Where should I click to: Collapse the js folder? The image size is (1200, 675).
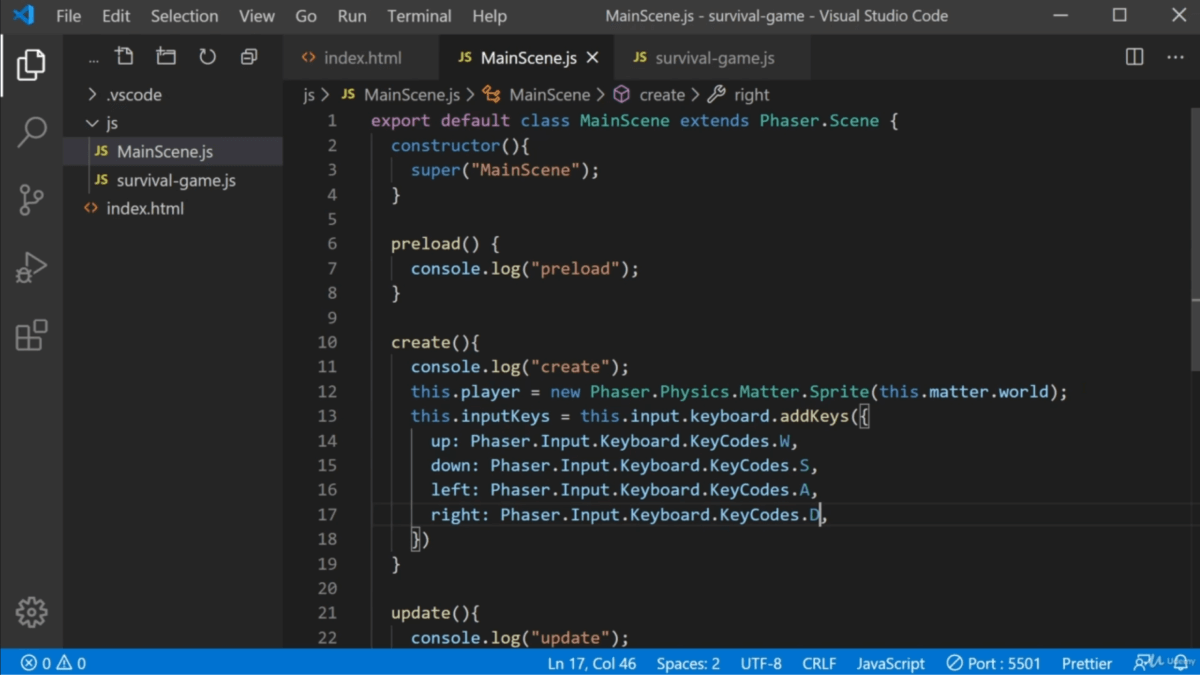point(112,123)
